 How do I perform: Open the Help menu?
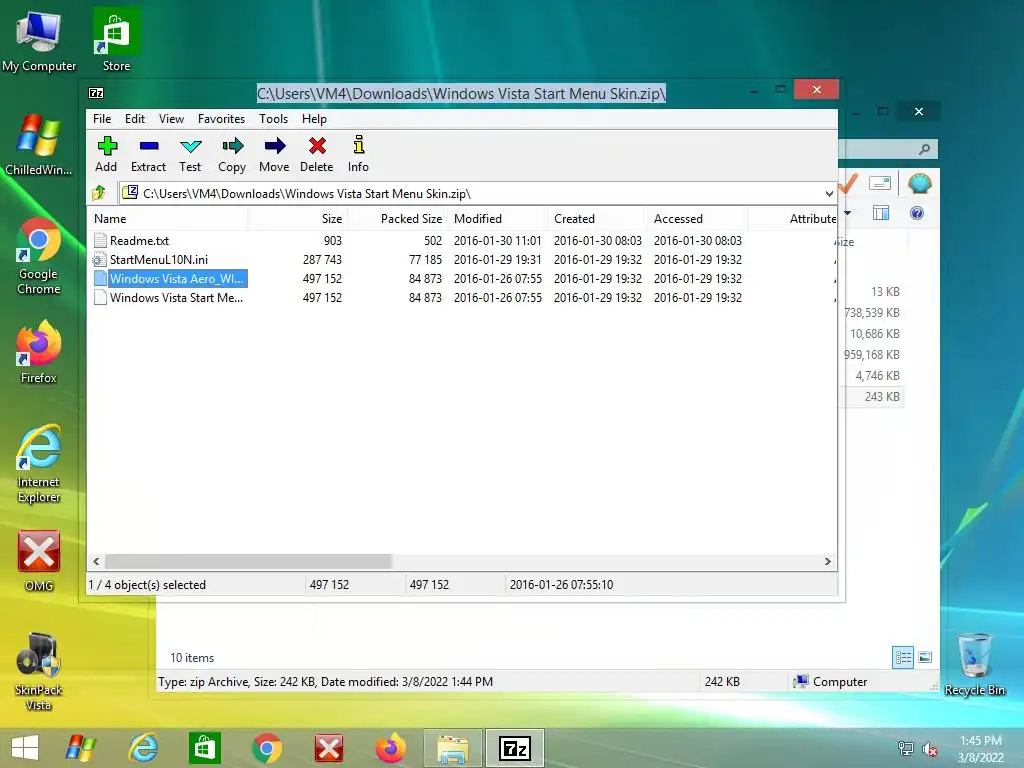(x=314, y=119)
